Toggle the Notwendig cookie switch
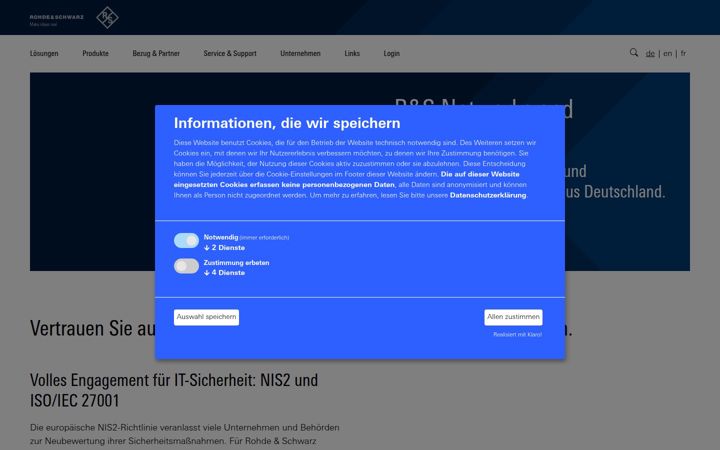The width and height of the screenshot is (720, 450). tap(186, 240)
